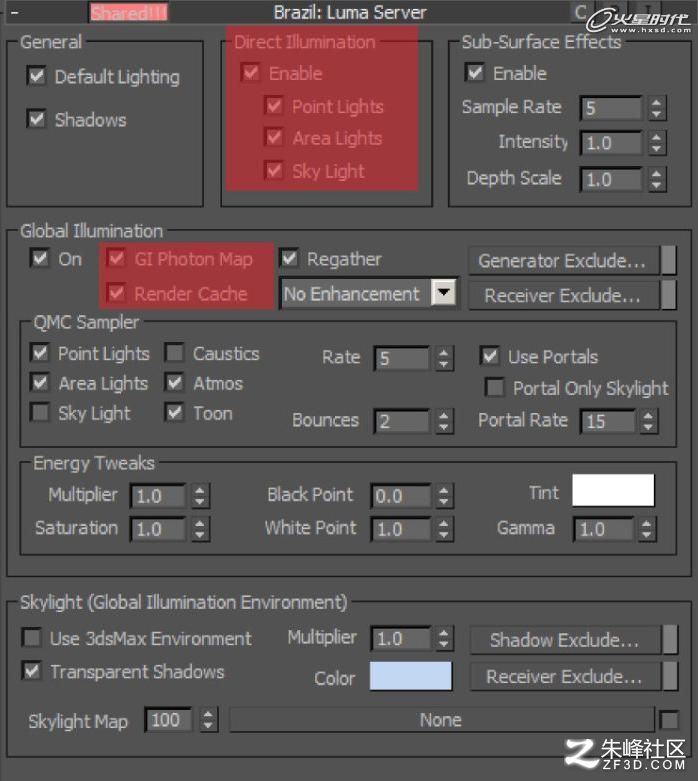Toggle Render Cache checkbox
698x781 pixels.
click(117, 293)
